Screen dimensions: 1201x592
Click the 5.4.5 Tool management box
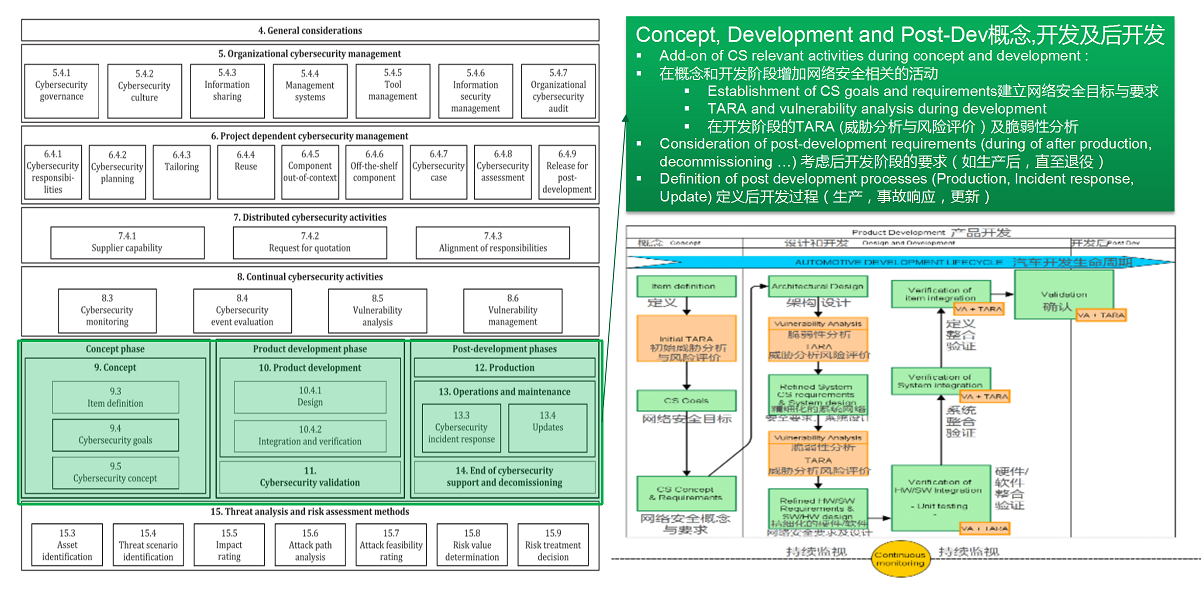coord(392,91)
